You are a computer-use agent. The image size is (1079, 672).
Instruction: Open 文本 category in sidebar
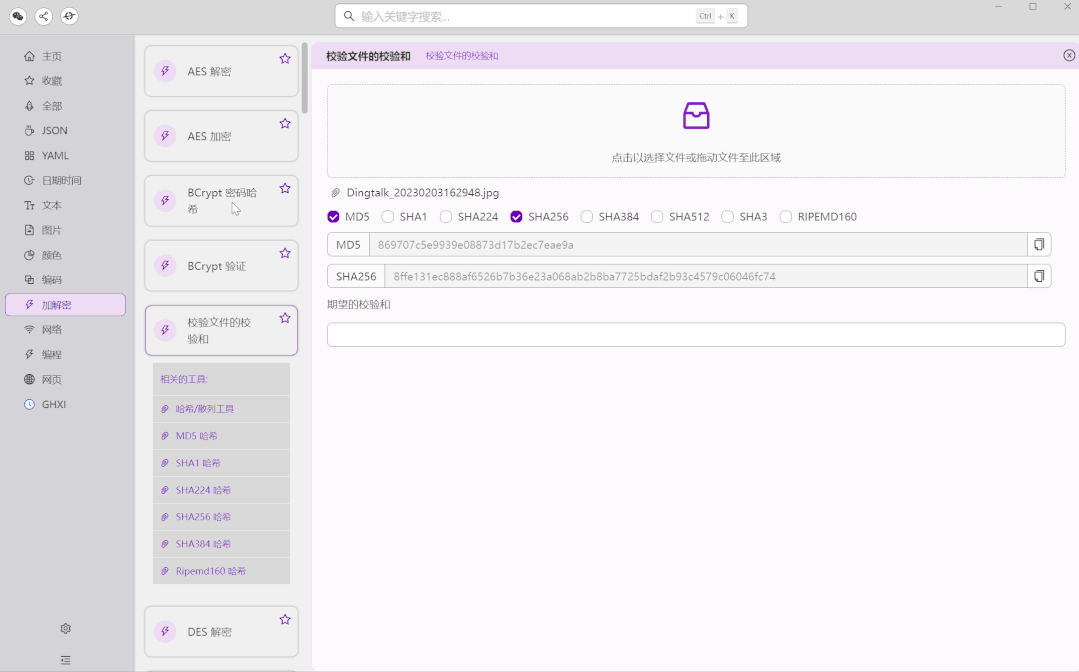pyautogui.click(x=65, y=205)
